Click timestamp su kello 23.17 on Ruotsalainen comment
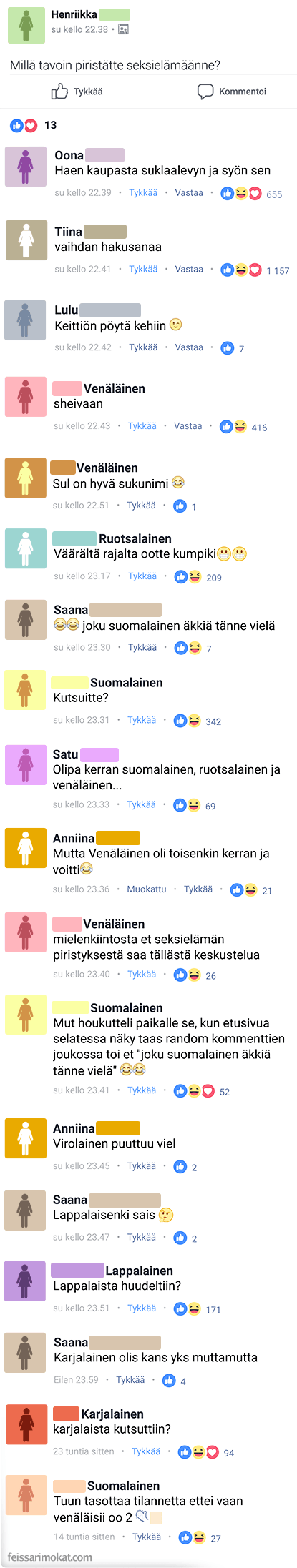The width and height of the screenshot is (297, 1568). 82,576
